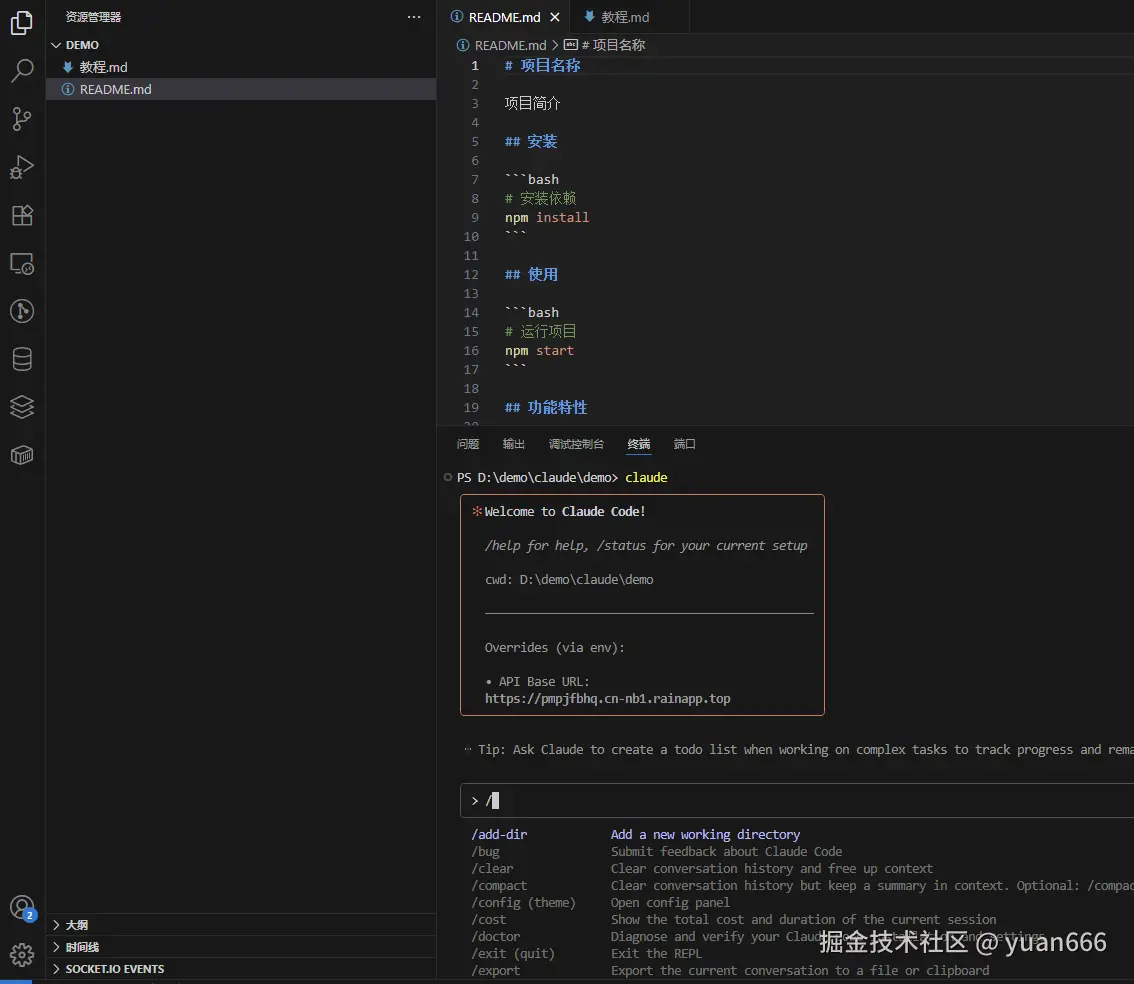Open the Database activity icon

(22, 359)
